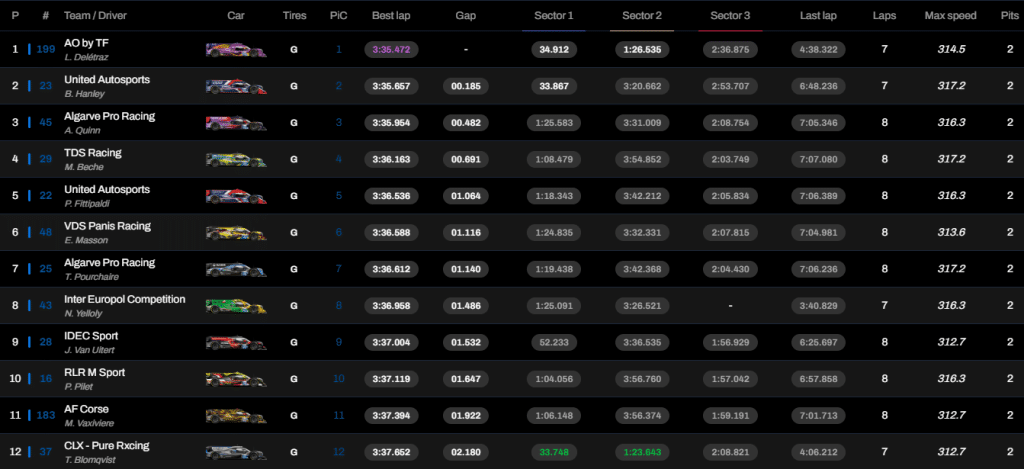The height and width of the screenshot is (469, 1024).
Task: Click the VDS Panis Racing car image
Action: [x=236, y=233]
